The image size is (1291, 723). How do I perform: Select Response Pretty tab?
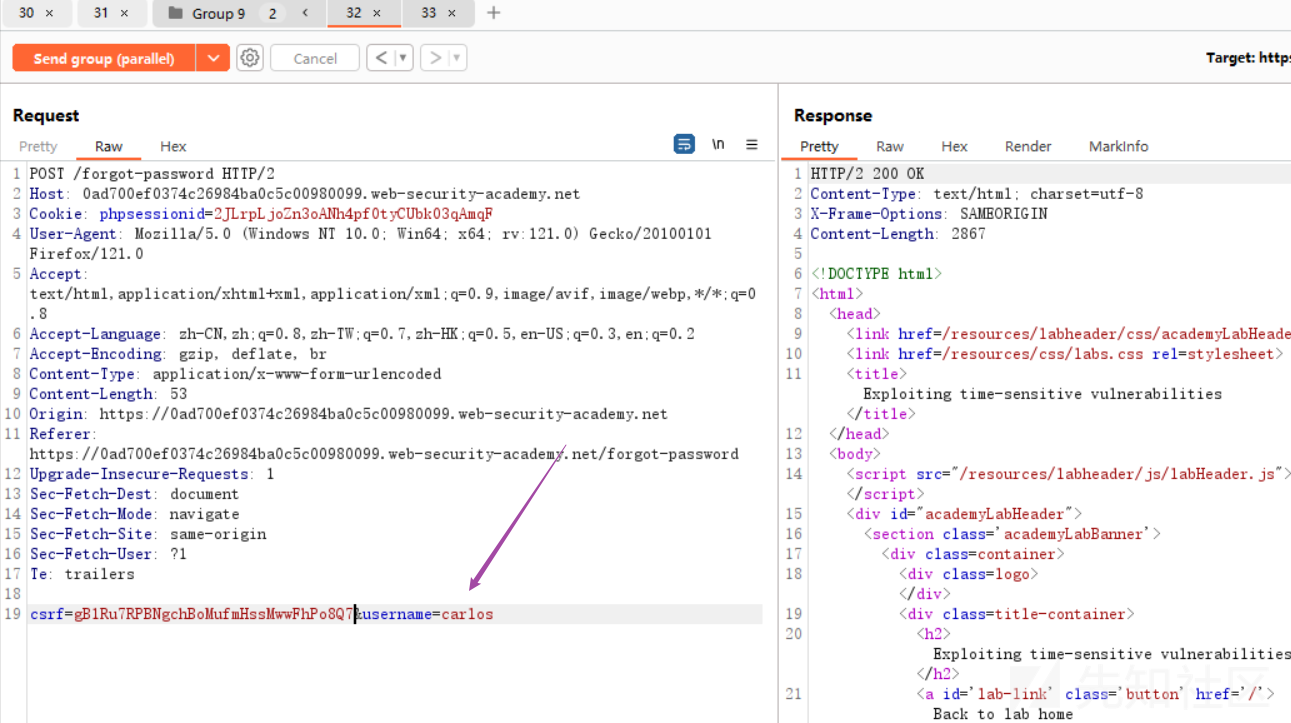(819, 146)
